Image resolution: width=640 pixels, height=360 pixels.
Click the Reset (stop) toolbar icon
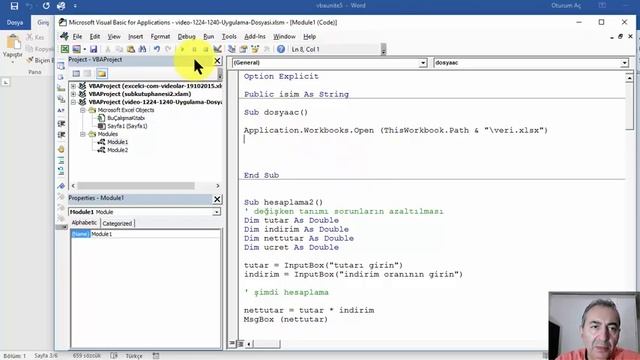(x=206, y=49)
